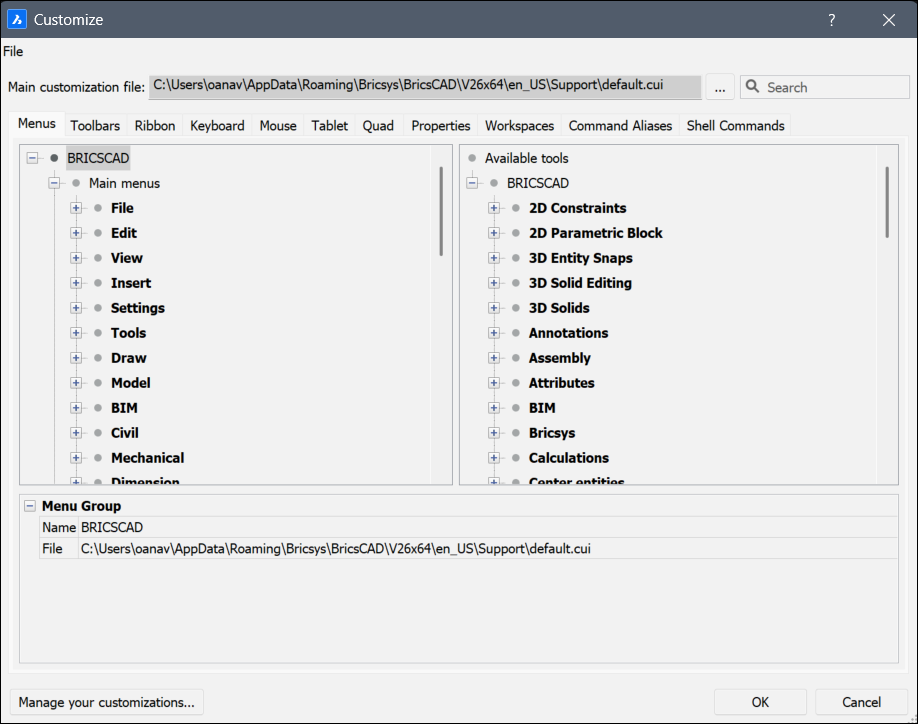Viewport: 918px width, 724px height.
Task: Open the File menu
Action: (13, 51)
